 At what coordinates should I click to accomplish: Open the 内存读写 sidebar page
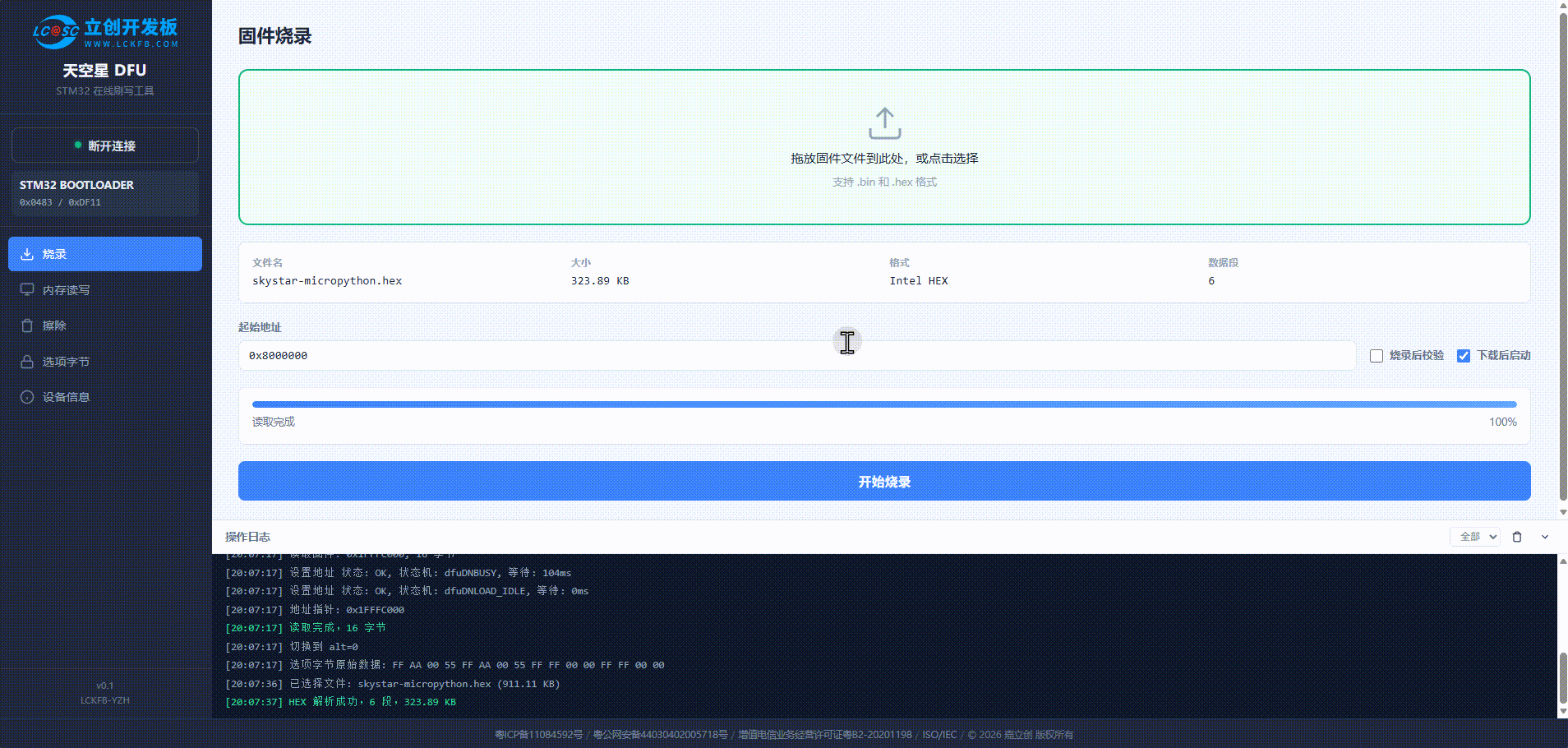[x=105, y=290]
